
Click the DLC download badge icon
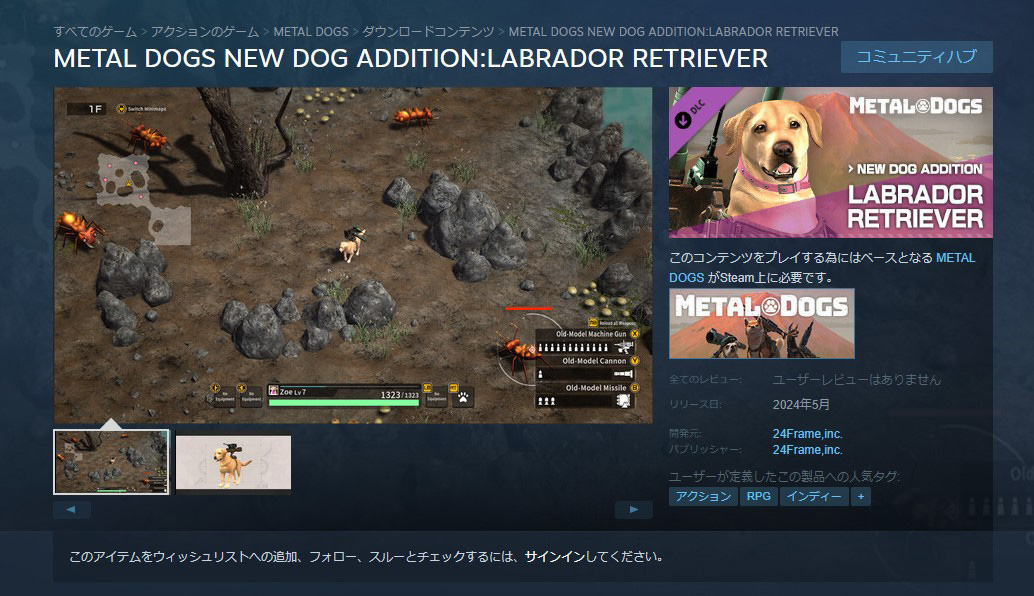click(x=683, y=119)
